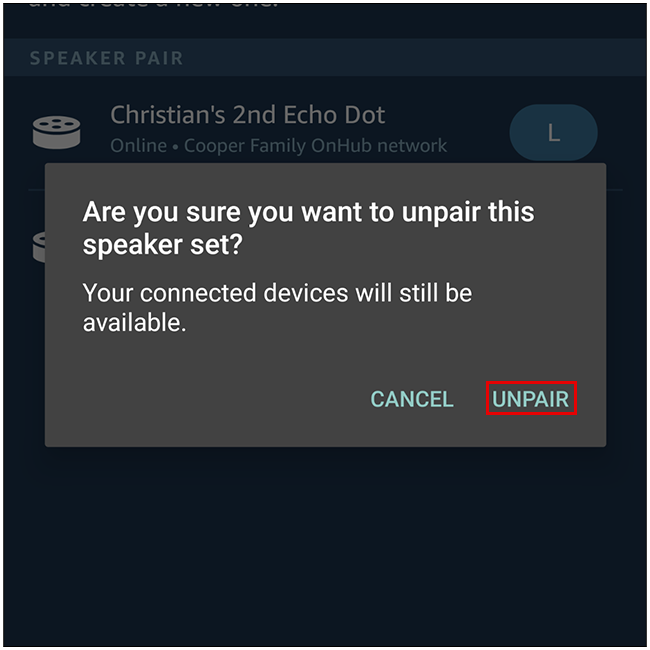The width and height of the screenshot is (650, 650).
Task: Open Christian's 2nd Echo Dot device
Action: click(x=247, y=115)
